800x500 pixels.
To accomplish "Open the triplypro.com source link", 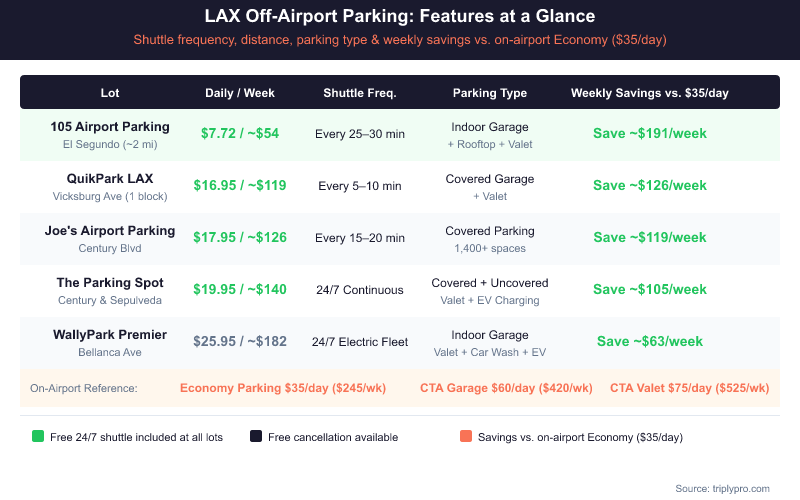I will (723, 488).
